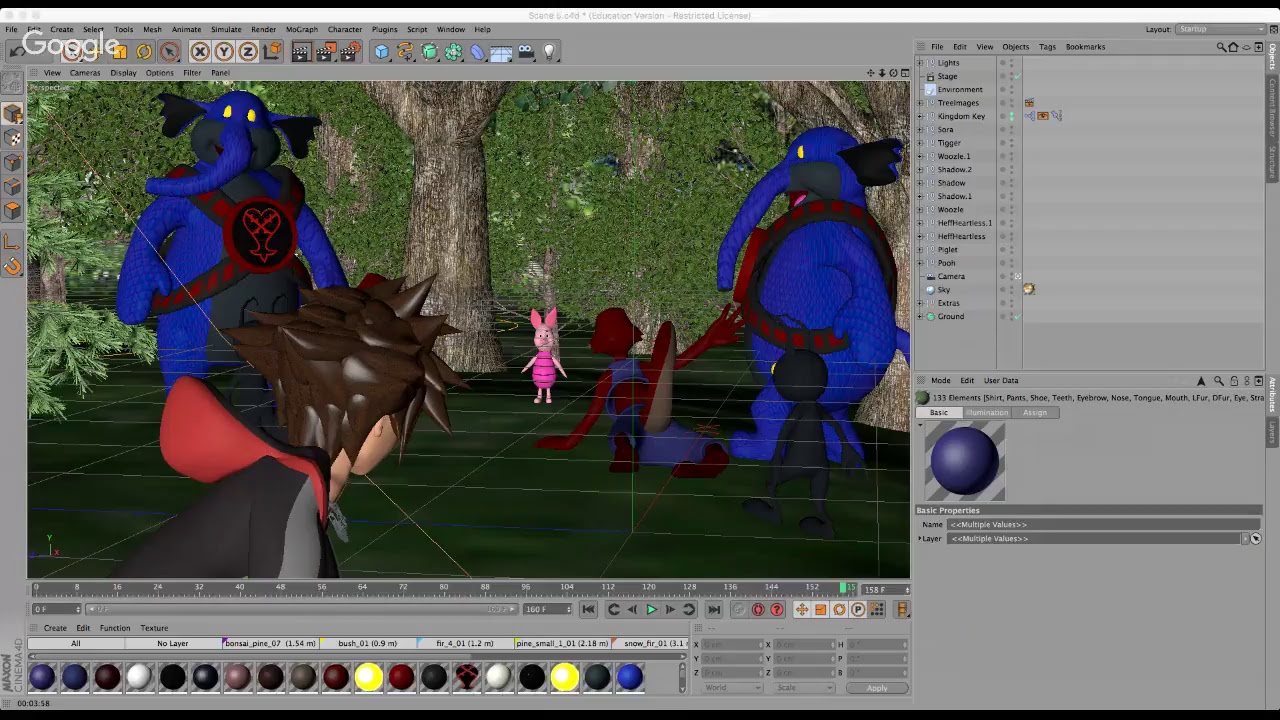Toggle the Ground object enable checkmark

[1017, 317]
